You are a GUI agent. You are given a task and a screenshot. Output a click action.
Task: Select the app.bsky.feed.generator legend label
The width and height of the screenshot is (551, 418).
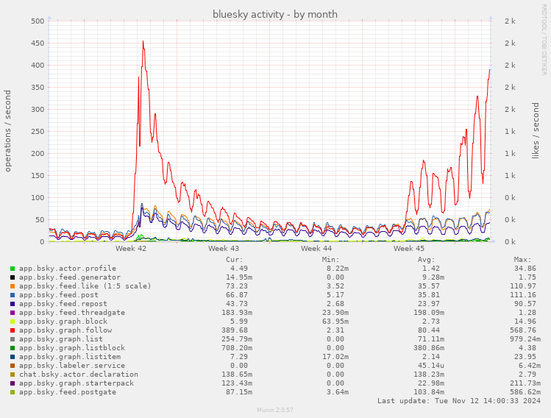(x=70, y=277)
